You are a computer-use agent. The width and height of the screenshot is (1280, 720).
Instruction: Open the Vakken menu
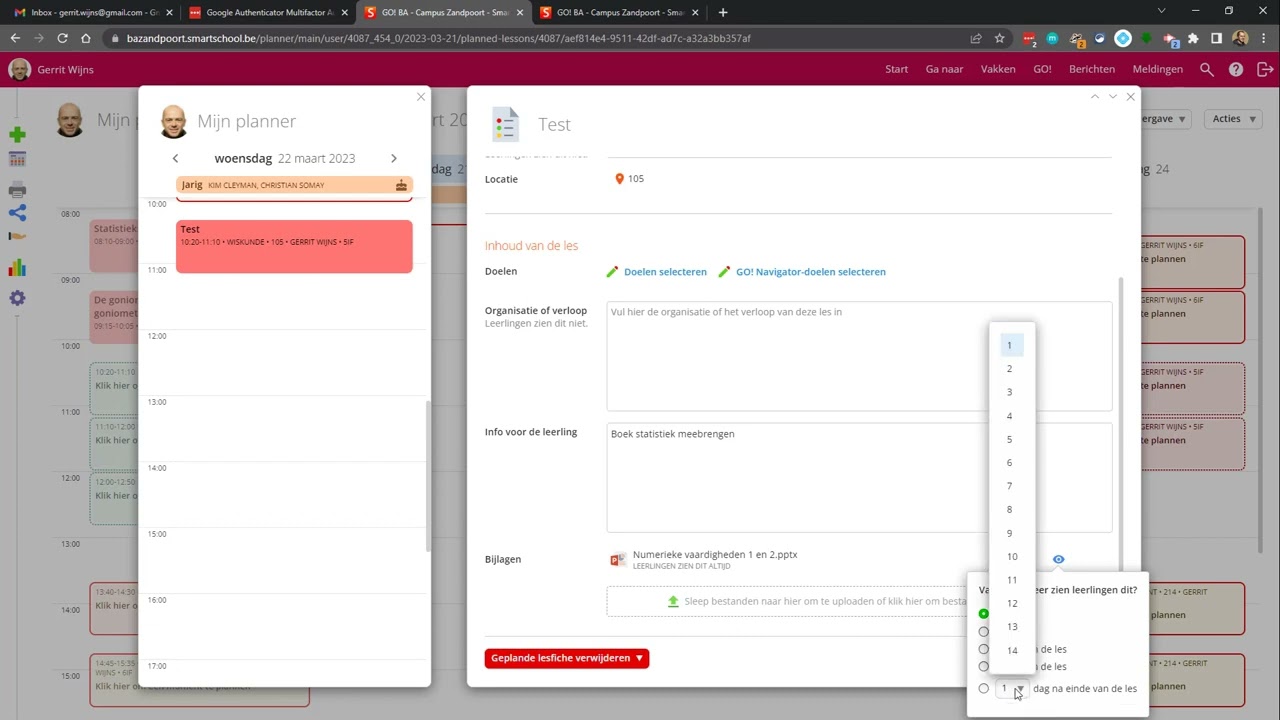point(998,69)
